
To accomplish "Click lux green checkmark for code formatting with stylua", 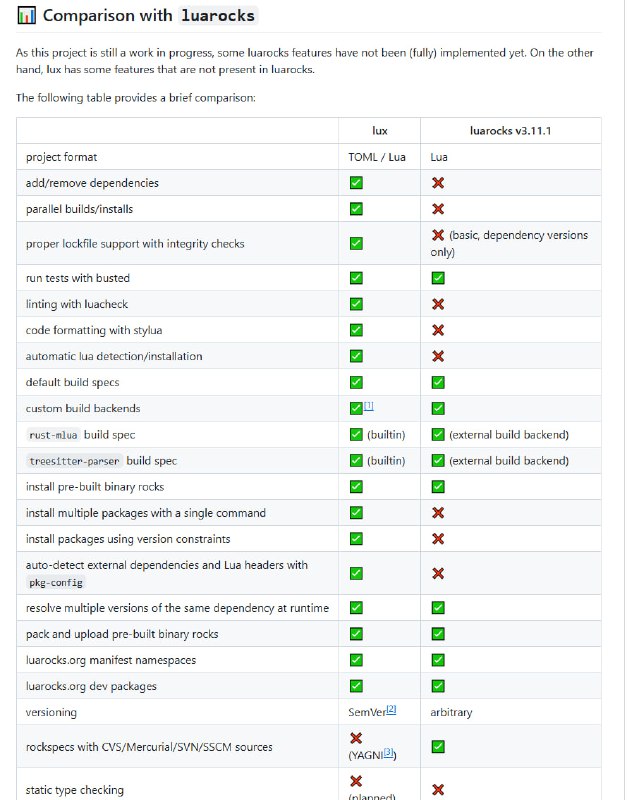I will point(356,330).
